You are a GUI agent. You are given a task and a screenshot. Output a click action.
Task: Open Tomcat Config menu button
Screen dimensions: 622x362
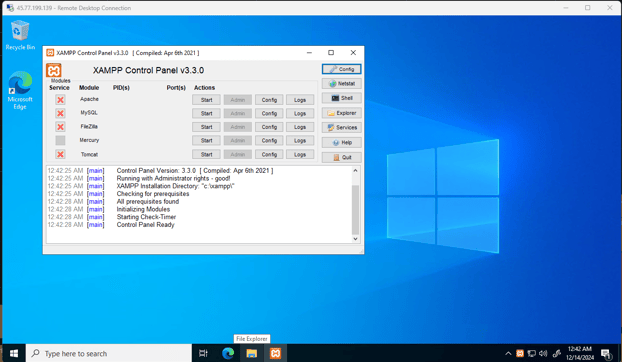point(269,154)
